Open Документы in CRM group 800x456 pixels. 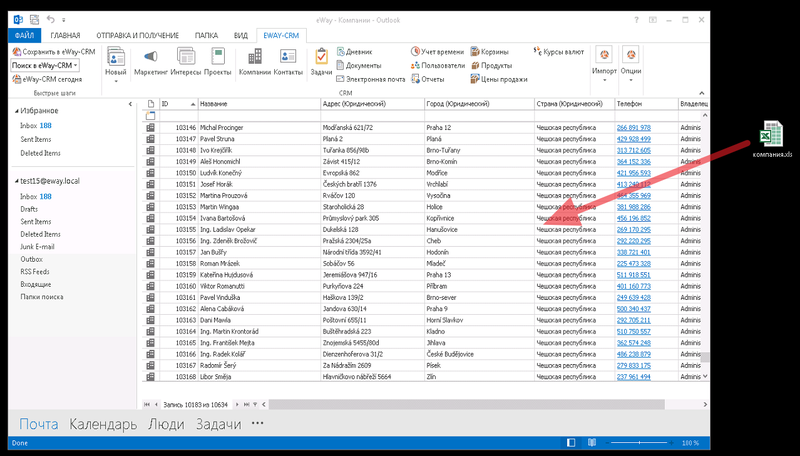click(359, 65)
